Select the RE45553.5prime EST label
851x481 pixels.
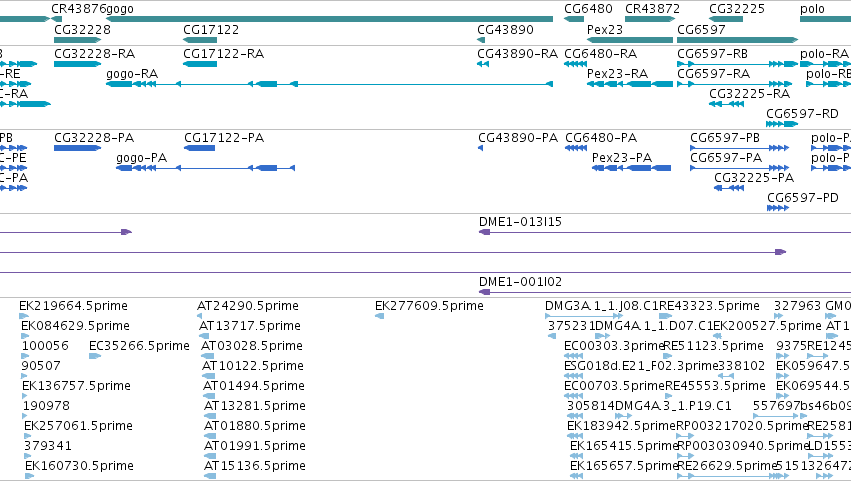pos(715,386)
